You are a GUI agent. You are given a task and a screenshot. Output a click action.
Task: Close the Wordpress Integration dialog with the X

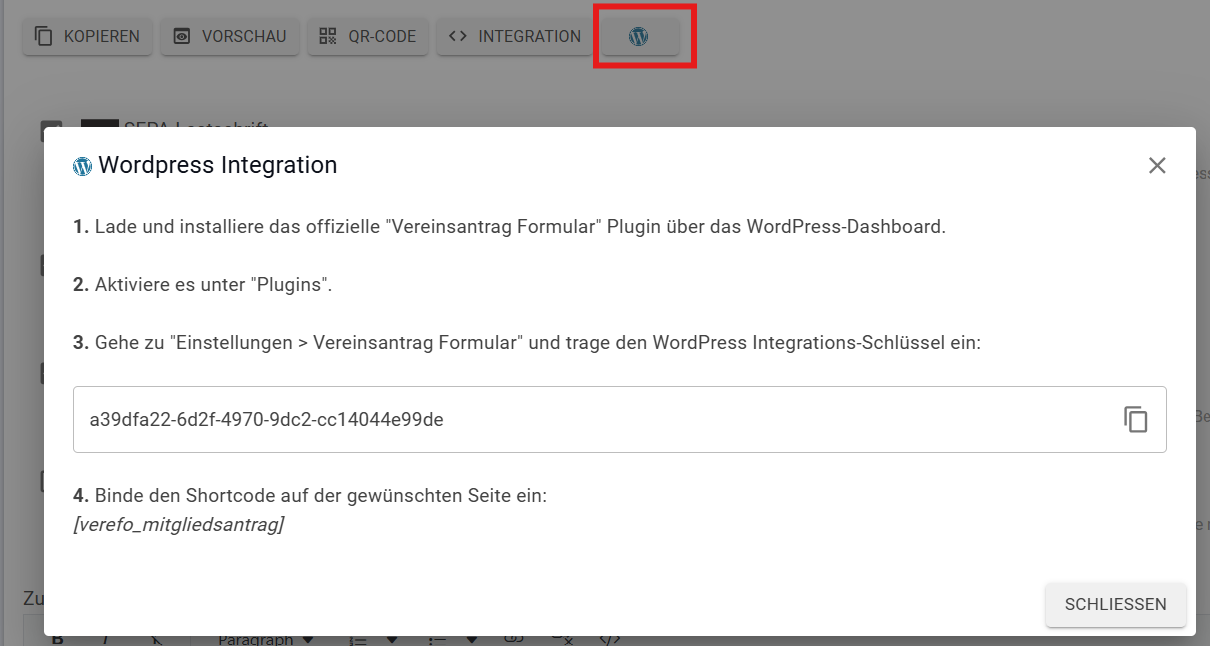tap(1157, 166)
